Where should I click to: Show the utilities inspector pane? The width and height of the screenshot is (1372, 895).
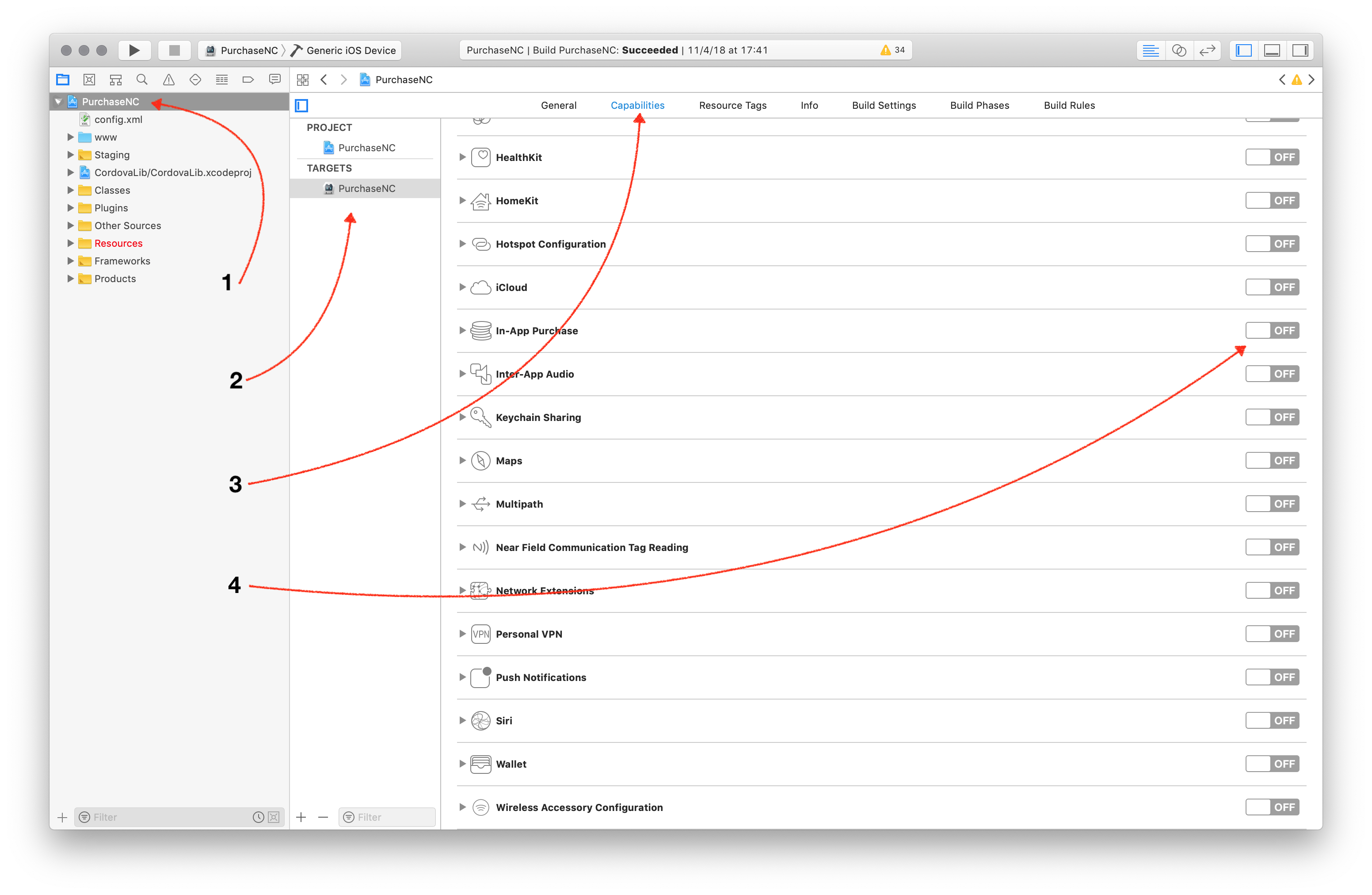click(x=1300, y=50)
